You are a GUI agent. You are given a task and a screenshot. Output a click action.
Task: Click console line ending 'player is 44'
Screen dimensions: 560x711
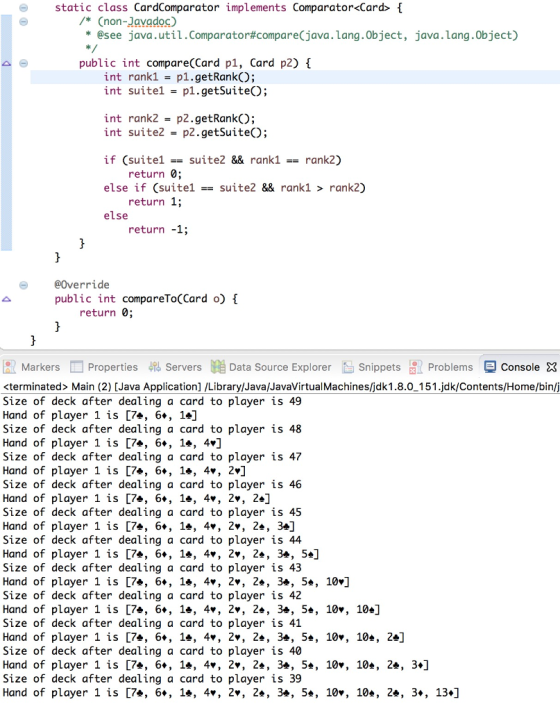[x=152, y=540]
